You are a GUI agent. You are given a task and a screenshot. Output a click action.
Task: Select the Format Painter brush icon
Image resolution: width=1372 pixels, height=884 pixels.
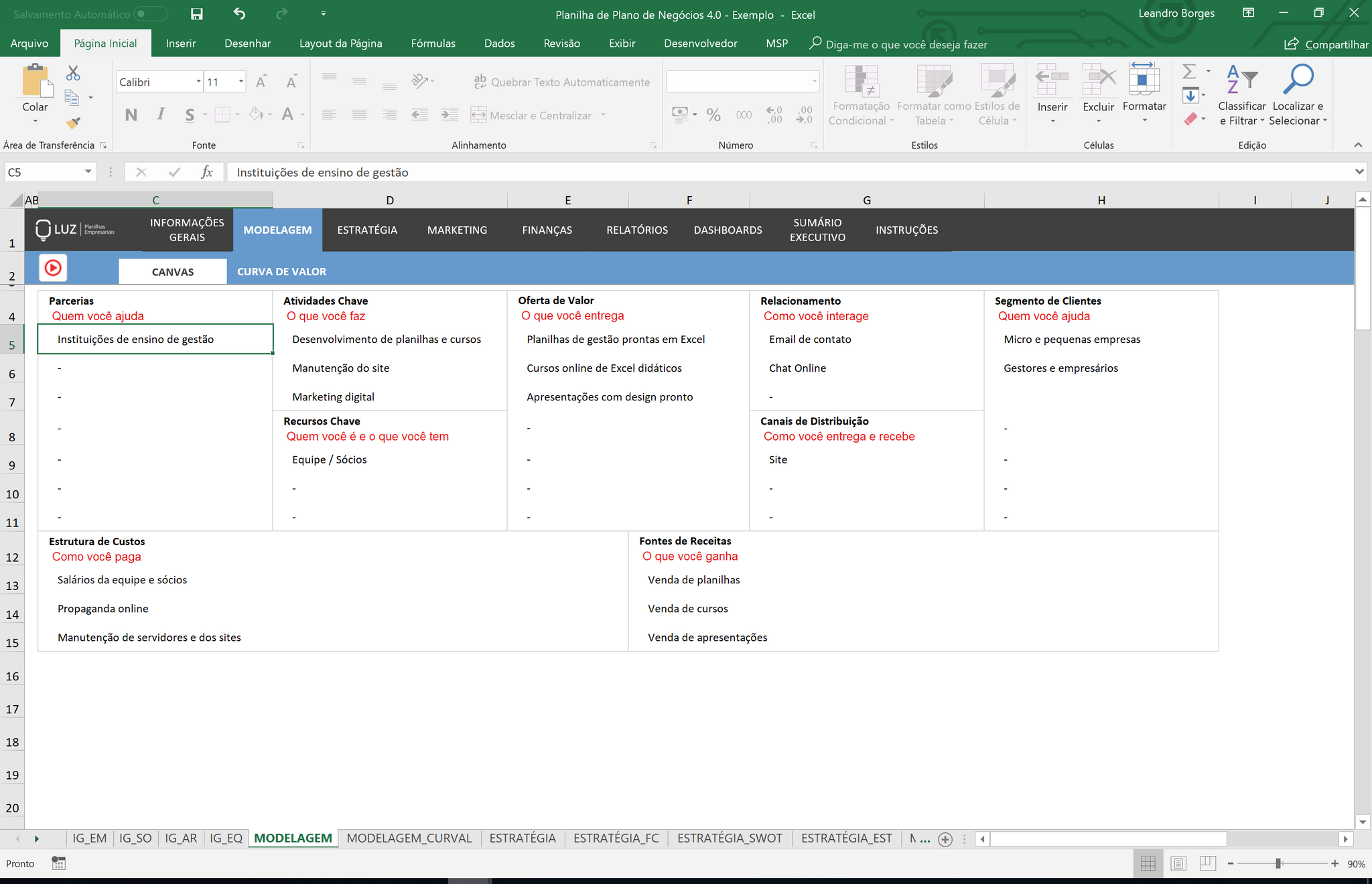coord(73,123)
